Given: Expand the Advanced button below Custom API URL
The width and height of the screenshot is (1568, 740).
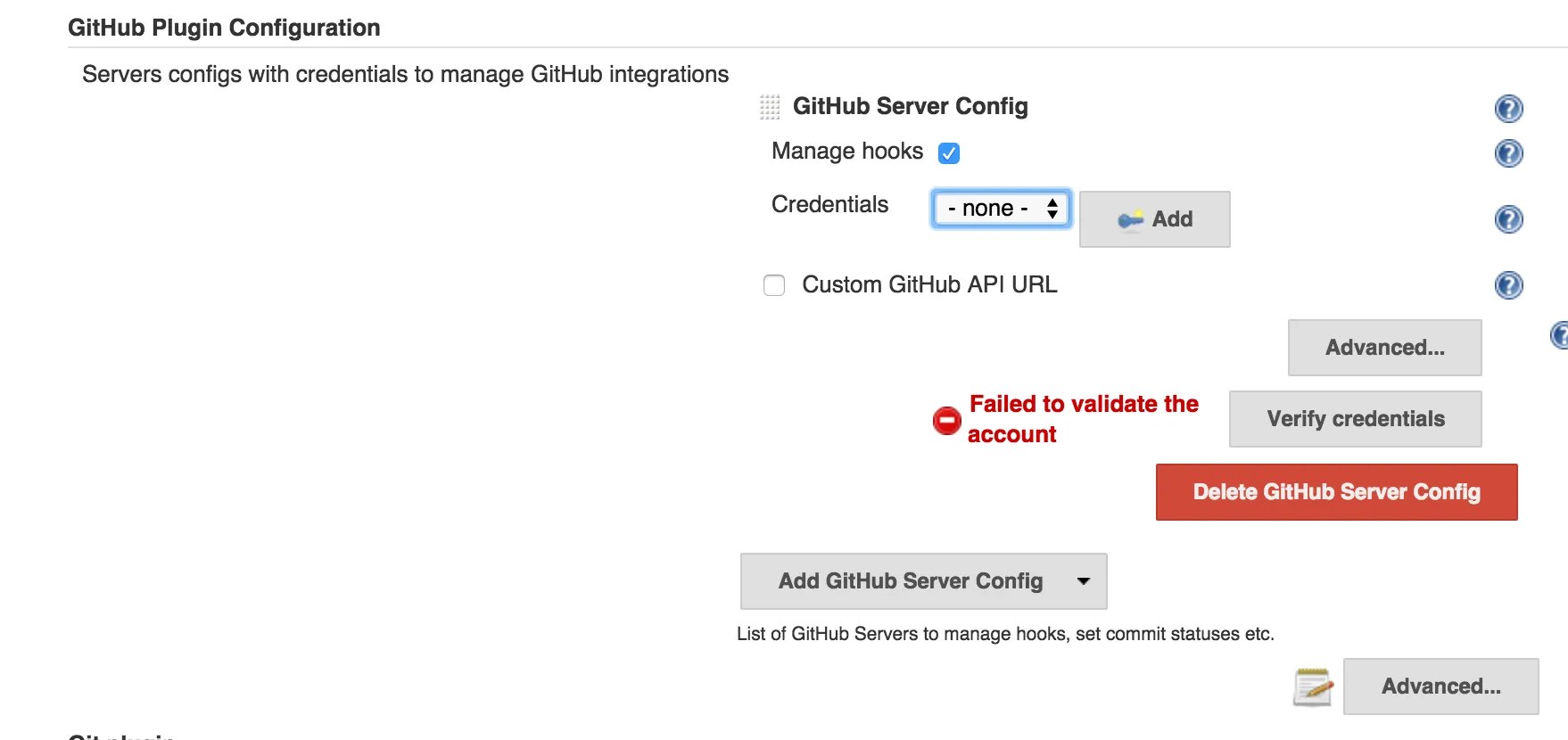Looking at the screenshot, I should 1384,348.
